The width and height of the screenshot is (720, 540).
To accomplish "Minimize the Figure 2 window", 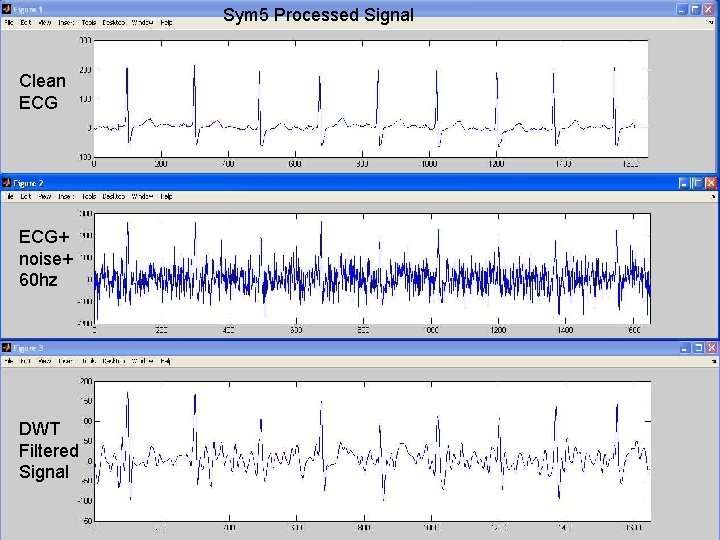I will pos(684,184).
